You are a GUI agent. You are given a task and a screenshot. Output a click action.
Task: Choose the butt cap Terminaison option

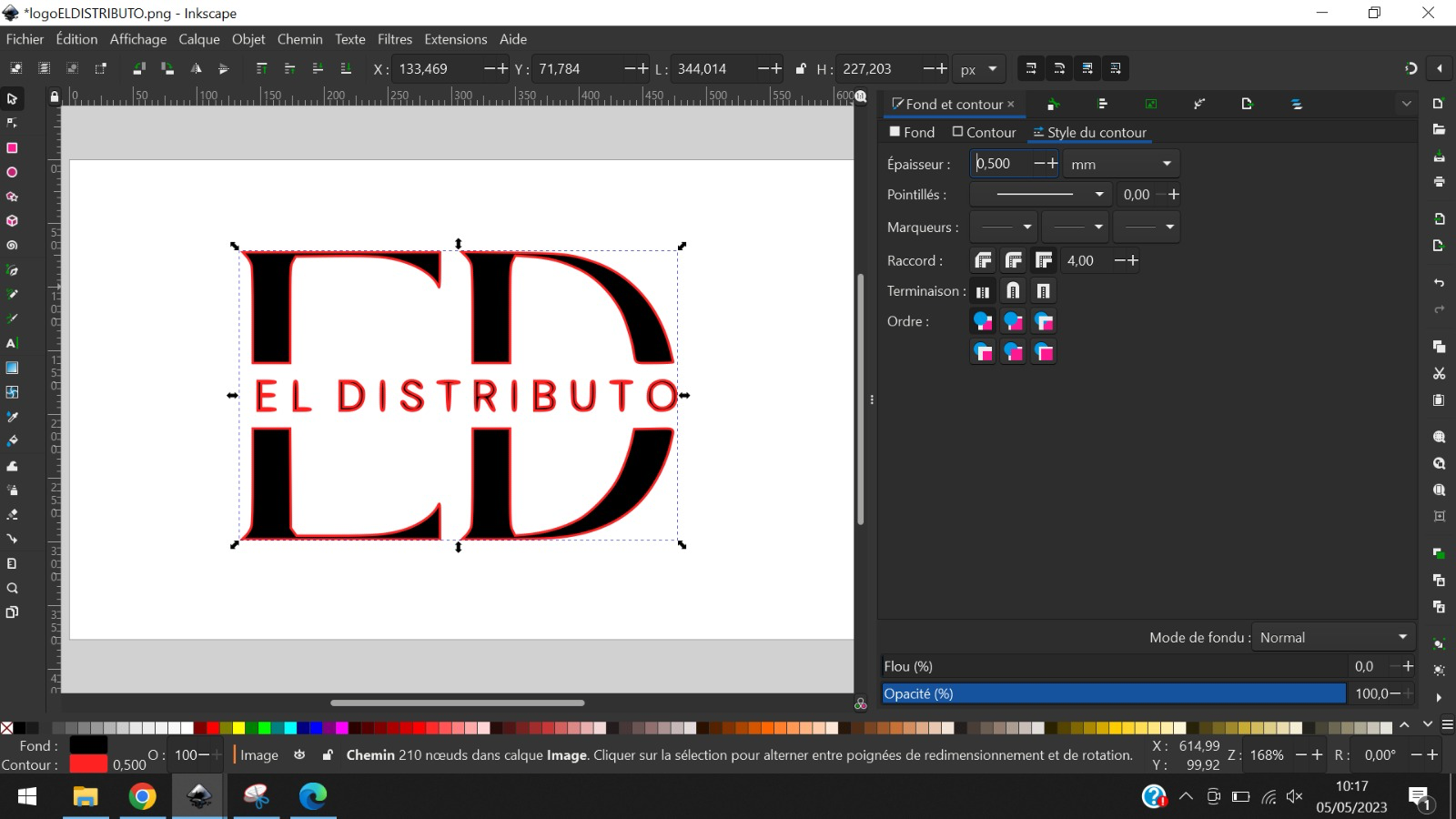(x=983, y=291)
